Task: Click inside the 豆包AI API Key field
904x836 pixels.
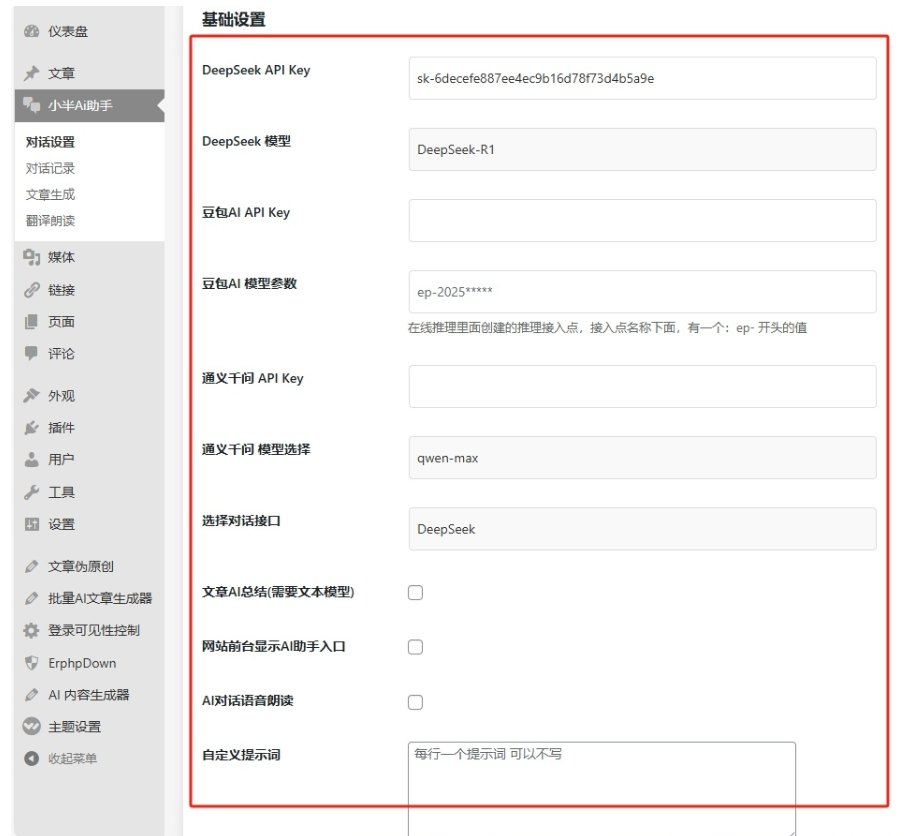Action: (641, 220)
